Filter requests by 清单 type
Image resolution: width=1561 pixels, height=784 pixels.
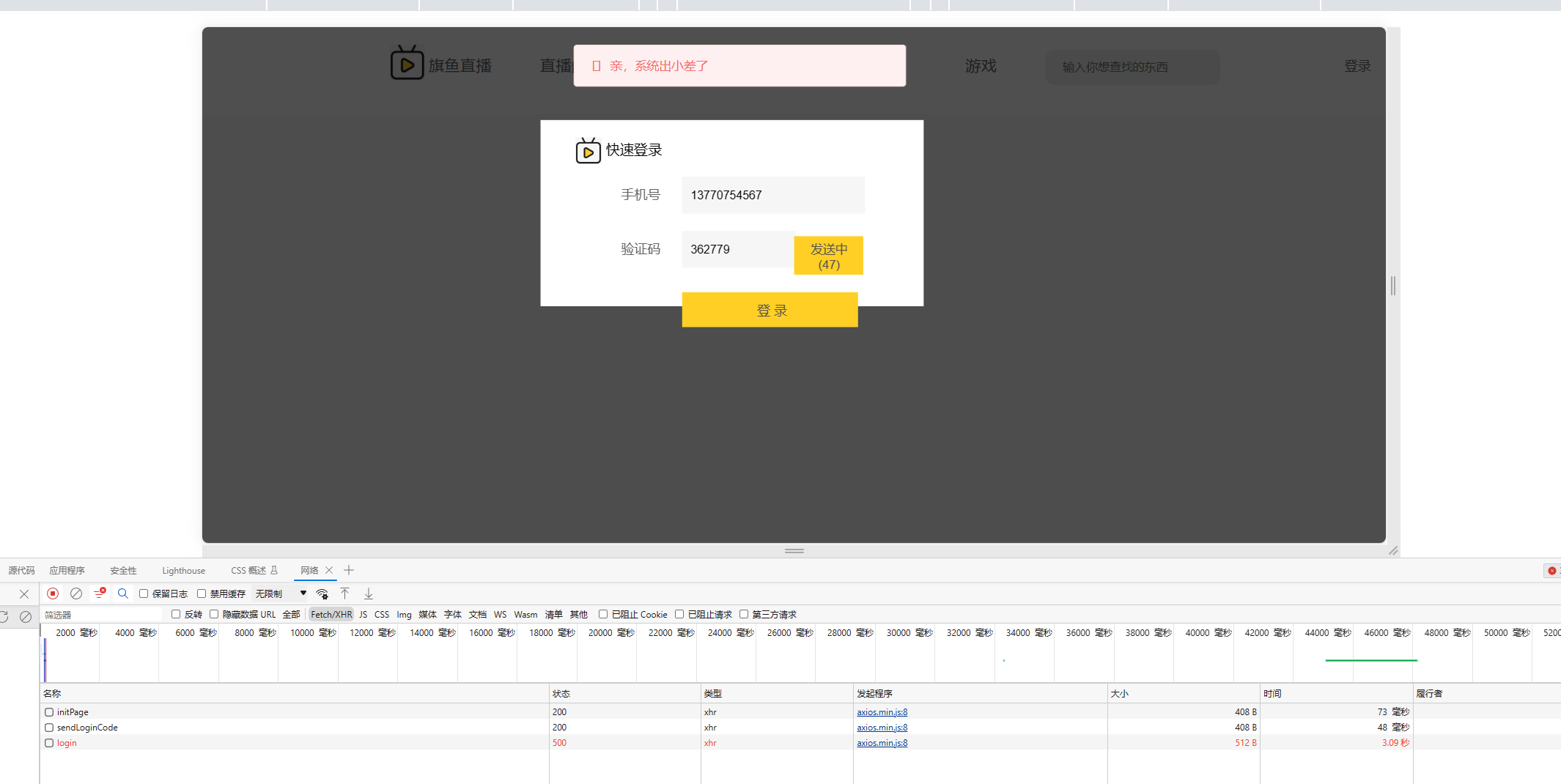point(554,615)
